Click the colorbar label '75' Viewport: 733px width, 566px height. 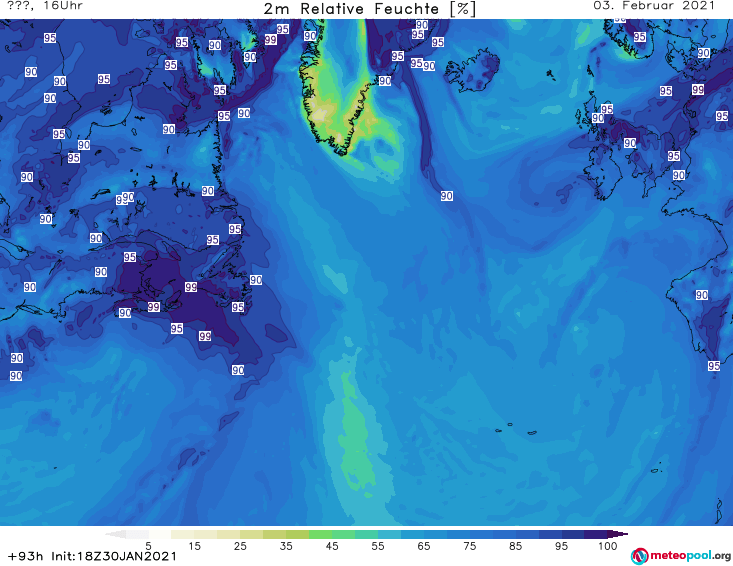pos(469,545)
